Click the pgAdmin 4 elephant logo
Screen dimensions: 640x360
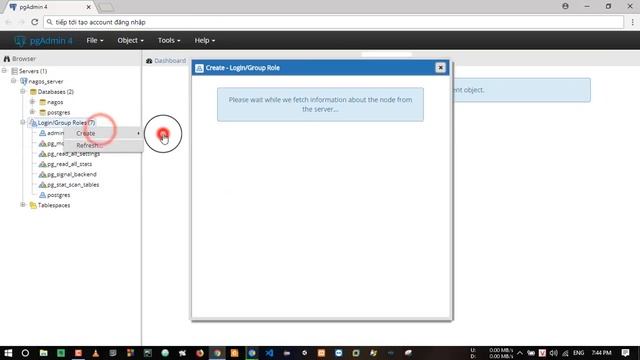20,40
